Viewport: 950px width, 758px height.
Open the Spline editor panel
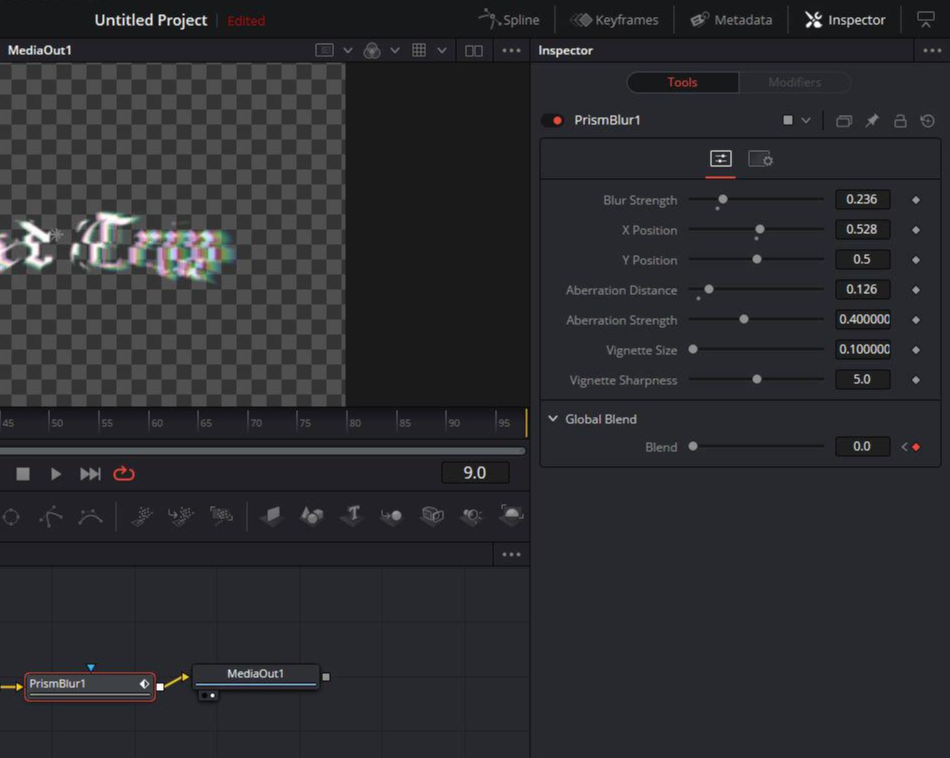(508, 20)
